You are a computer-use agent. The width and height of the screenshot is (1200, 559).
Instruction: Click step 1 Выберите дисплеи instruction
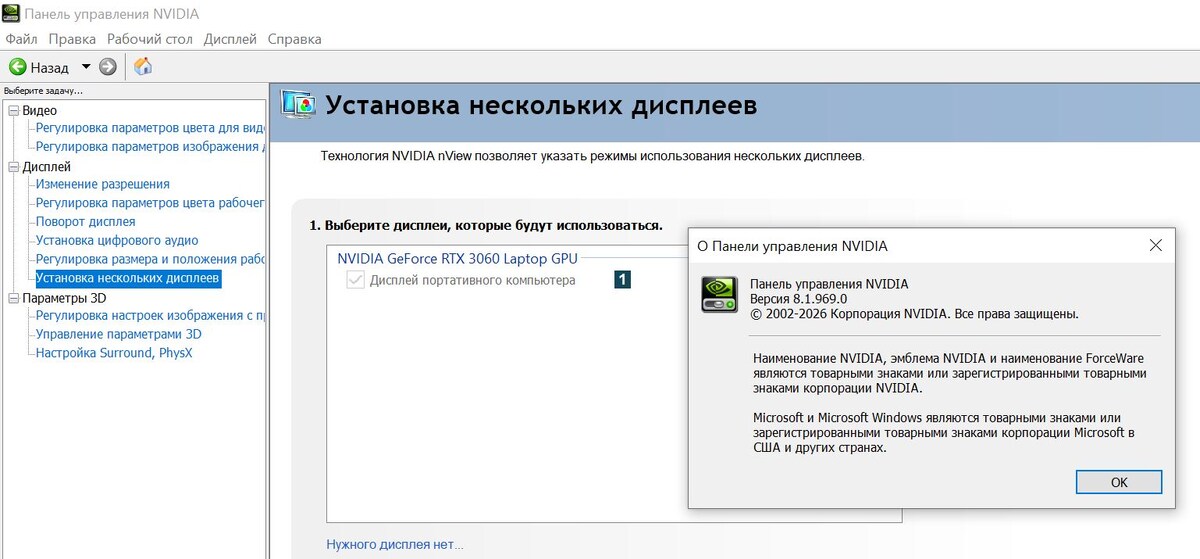point(486,226)
